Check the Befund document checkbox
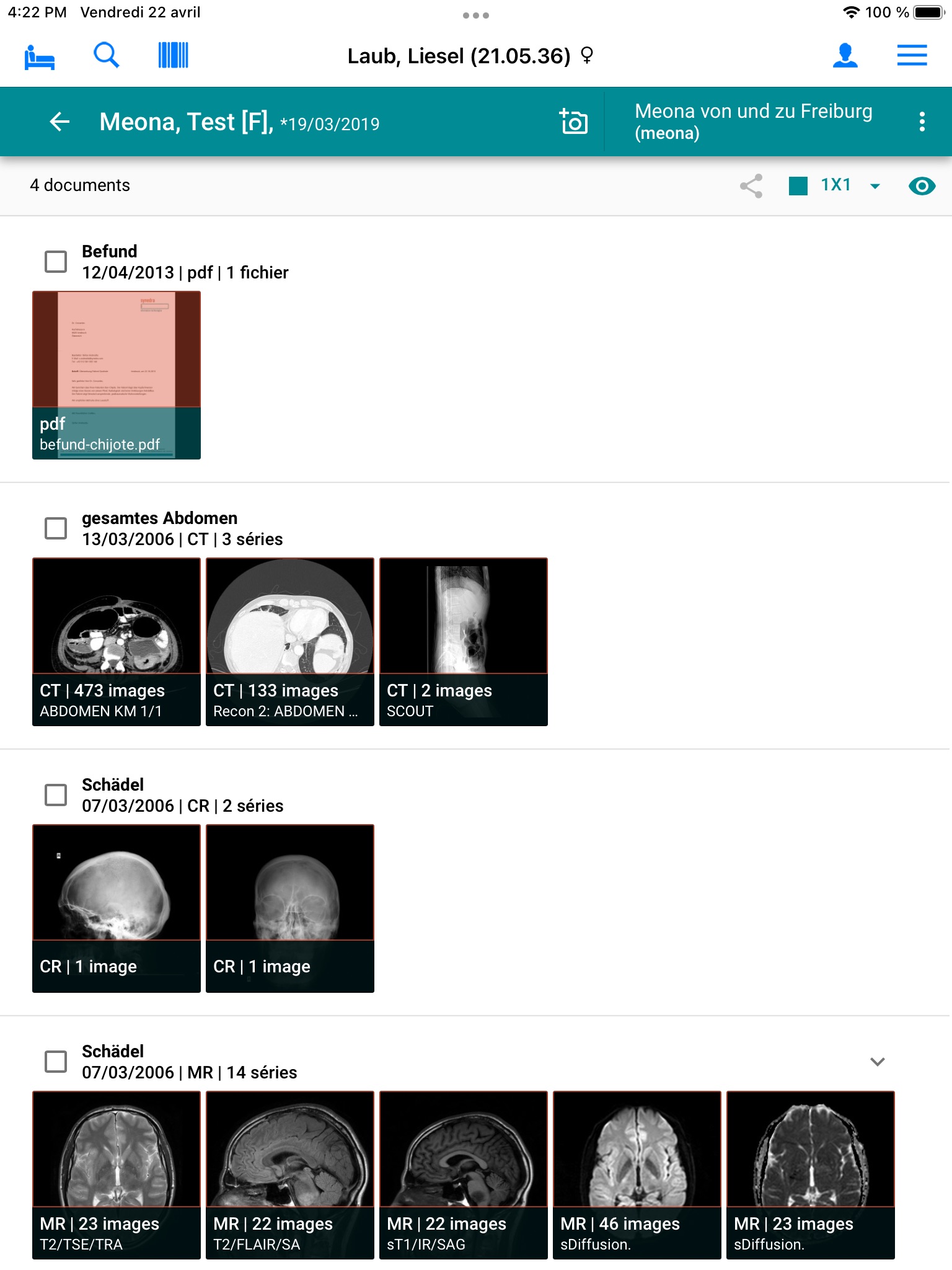This screenshot has width=952, height=1270. (56, 262)
